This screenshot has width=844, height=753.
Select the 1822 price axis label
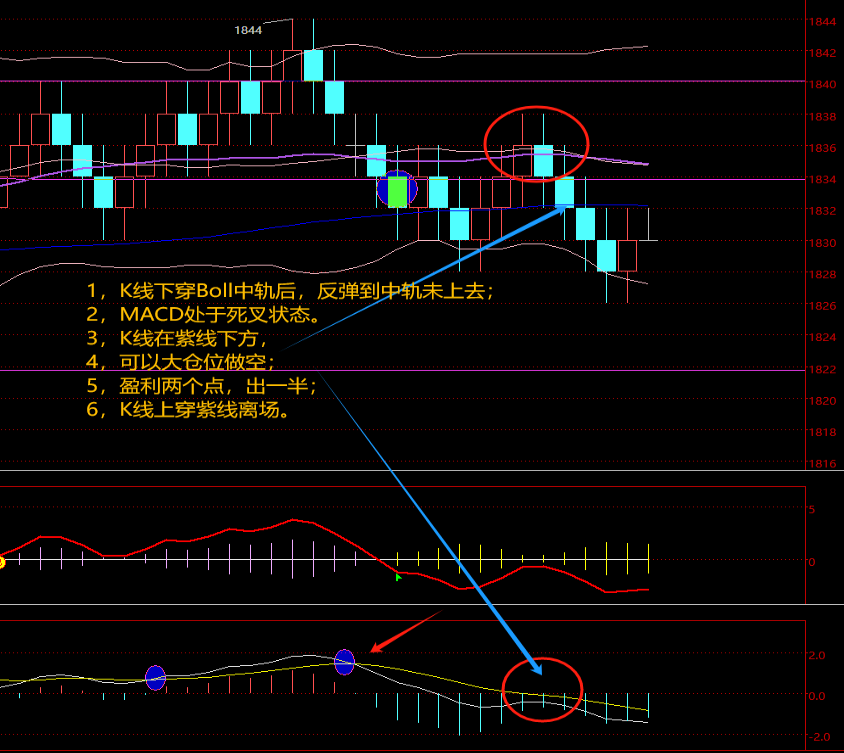click(822, 370)
